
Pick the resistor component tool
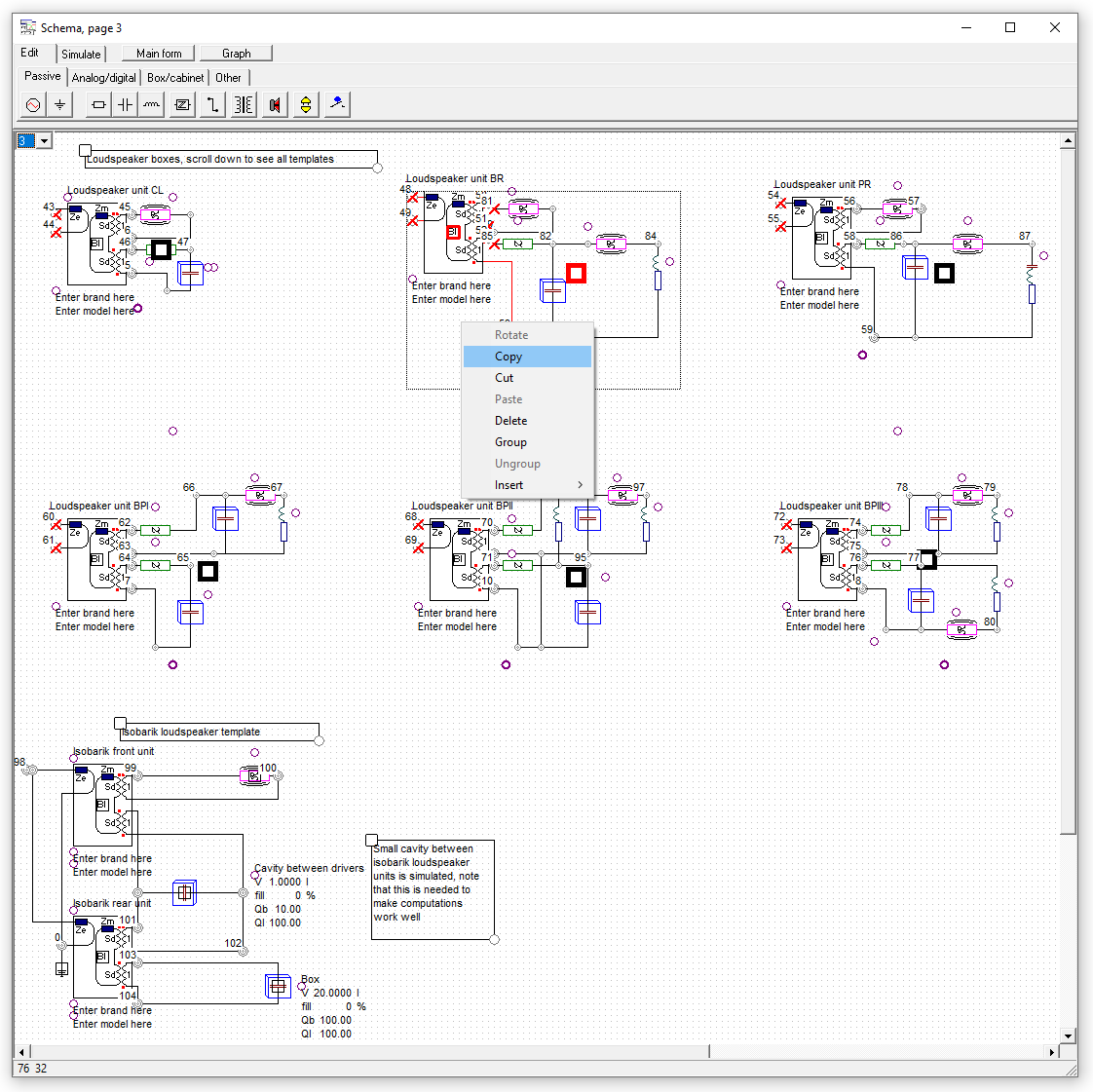pos(97,104)
